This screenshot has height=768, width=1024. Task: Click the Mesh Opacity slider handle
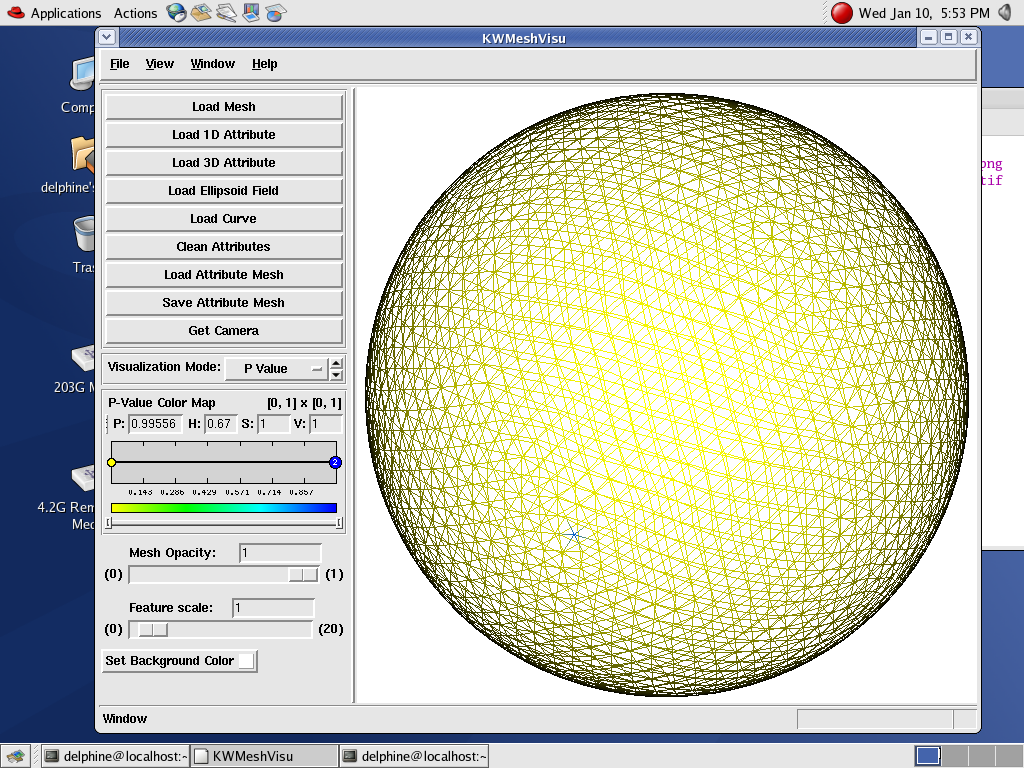(302, 574)
